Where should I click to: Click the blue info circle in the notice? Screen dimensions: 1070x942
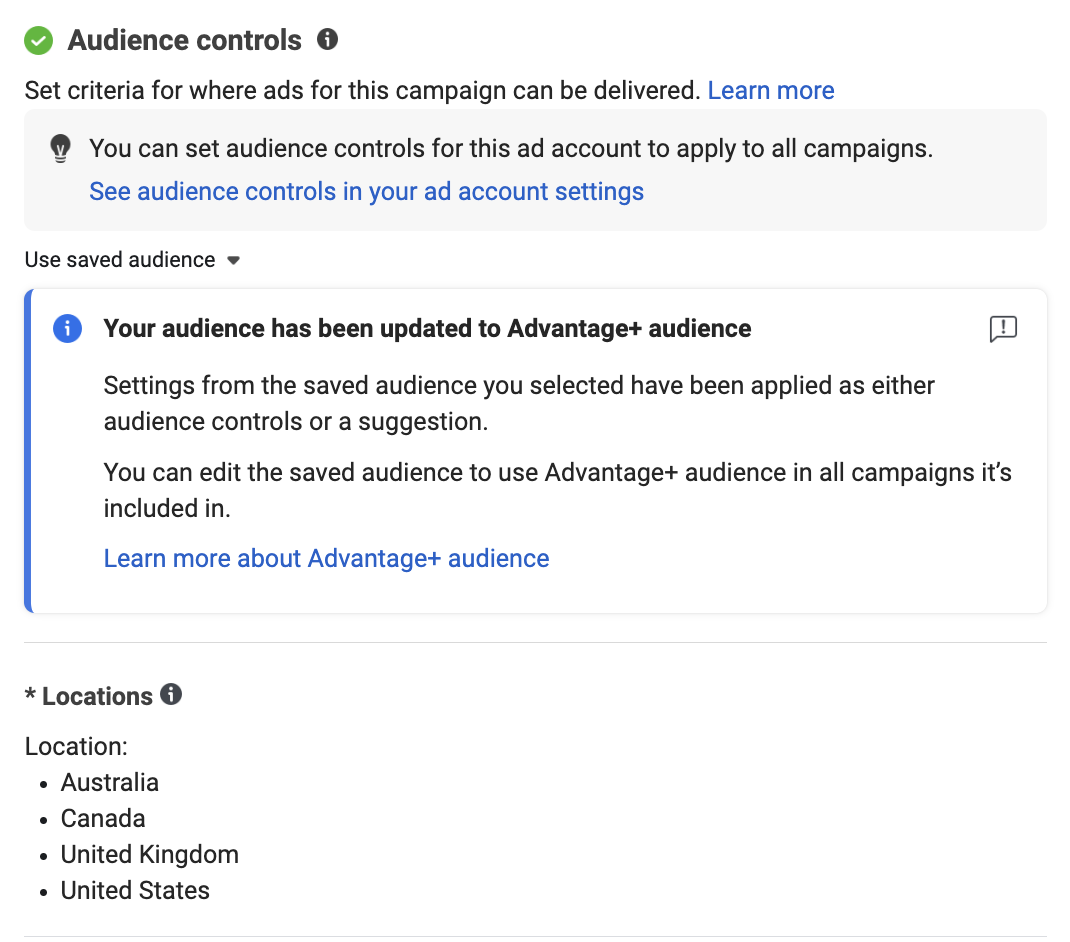68,328
